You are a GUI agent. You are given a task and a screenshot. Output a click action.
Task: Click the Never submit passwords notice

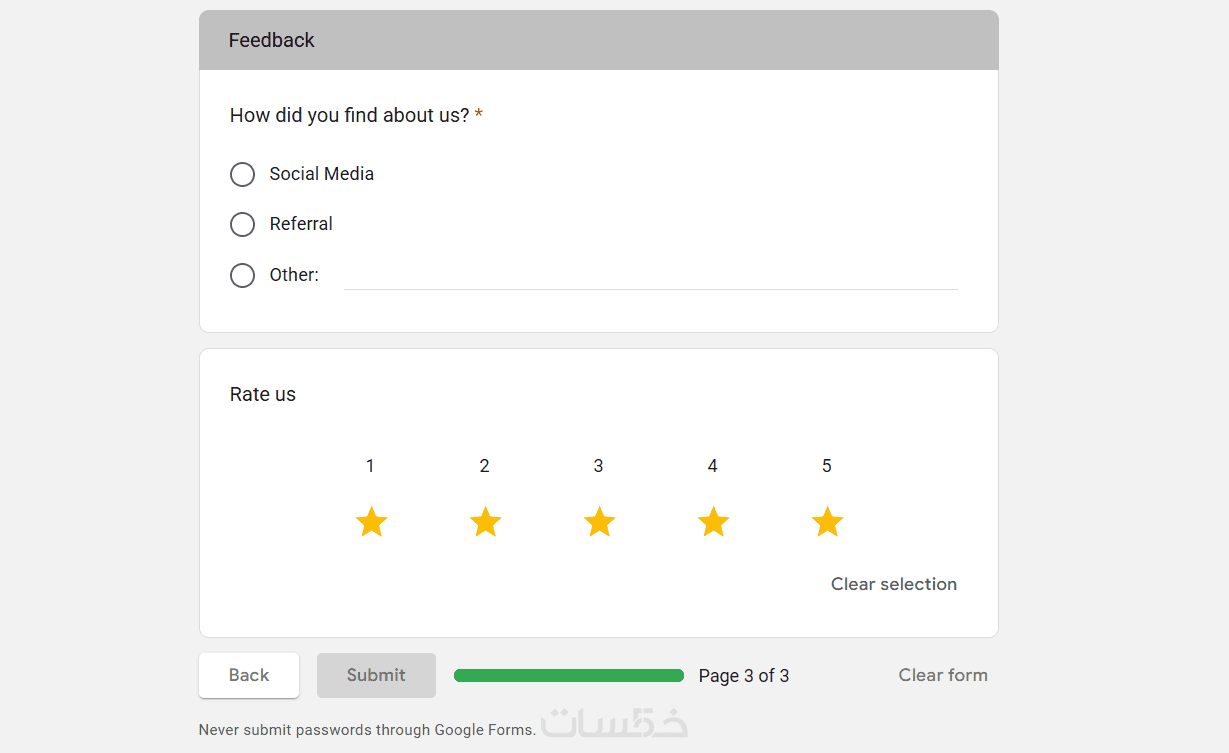click(x=367, y=730)
